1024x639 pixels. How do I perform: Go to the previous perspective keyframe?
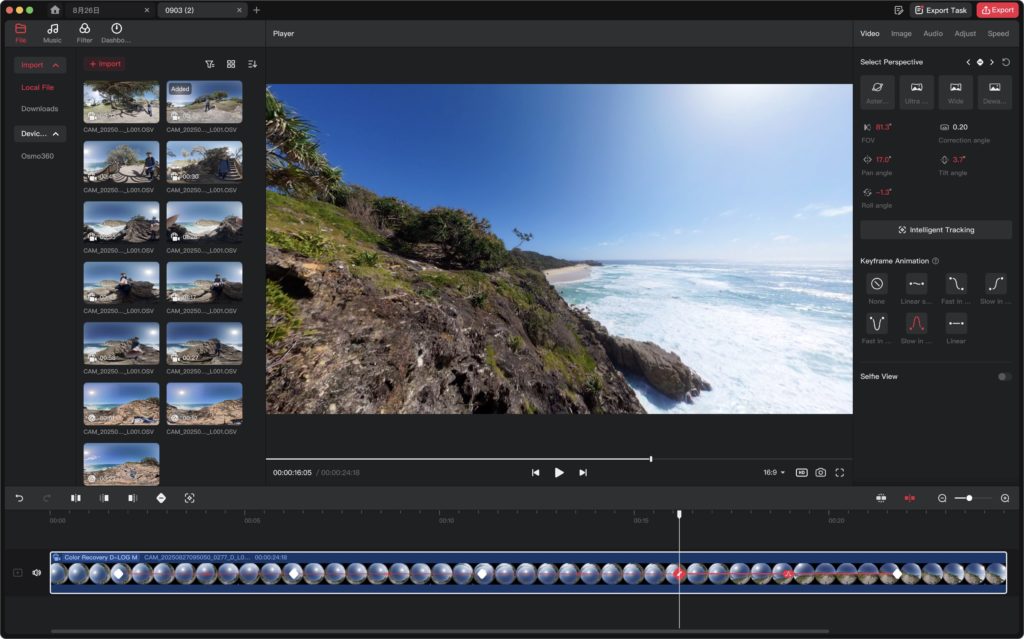(x=968, y=62)
